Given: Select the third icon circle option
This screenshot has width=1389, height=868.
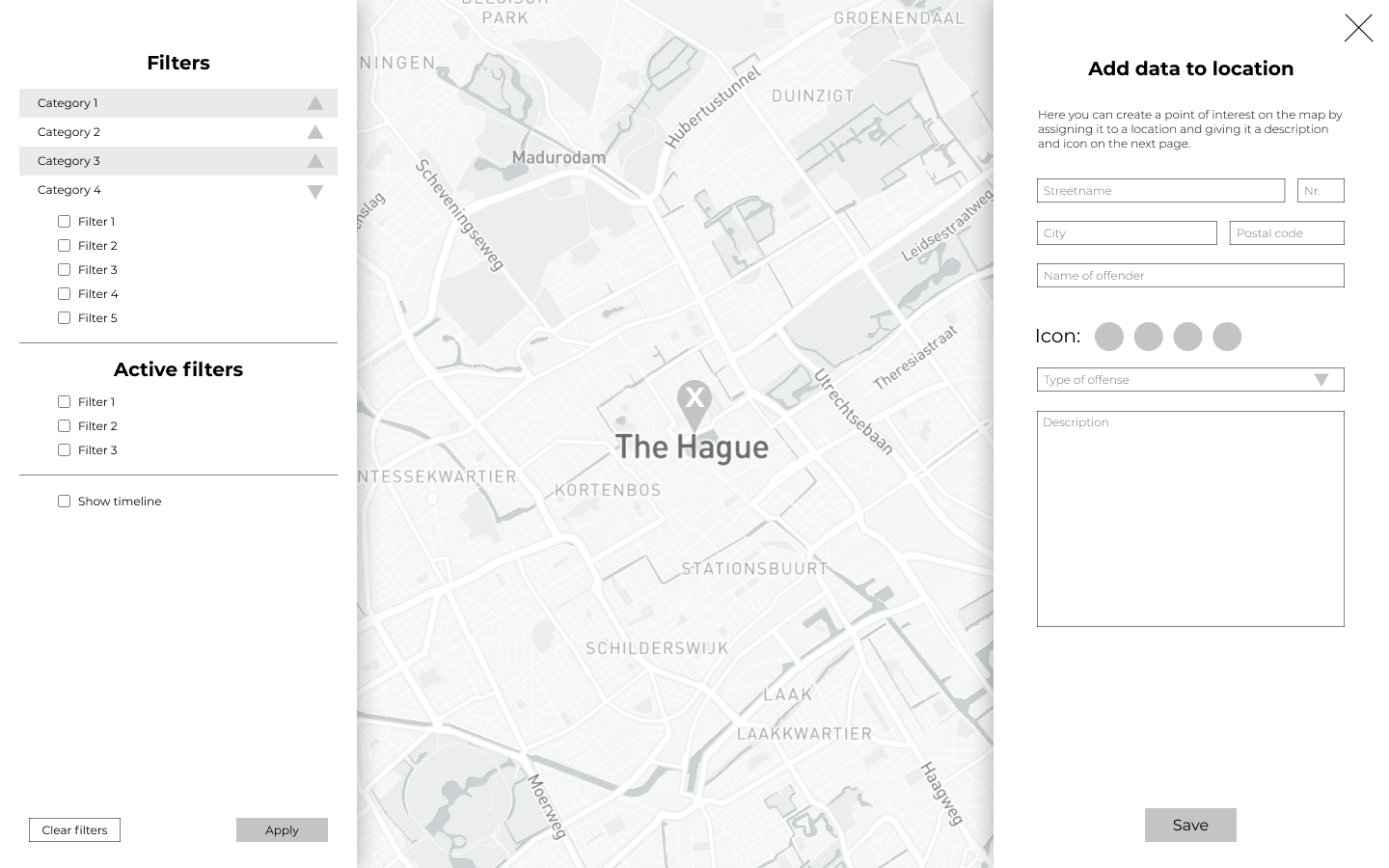Looking at the screenshot, I should tap(1187, 337).
